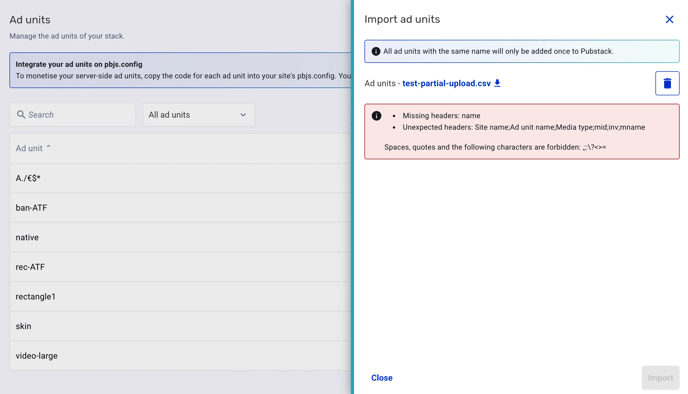Click the Close text button

(x=382, y=378)
